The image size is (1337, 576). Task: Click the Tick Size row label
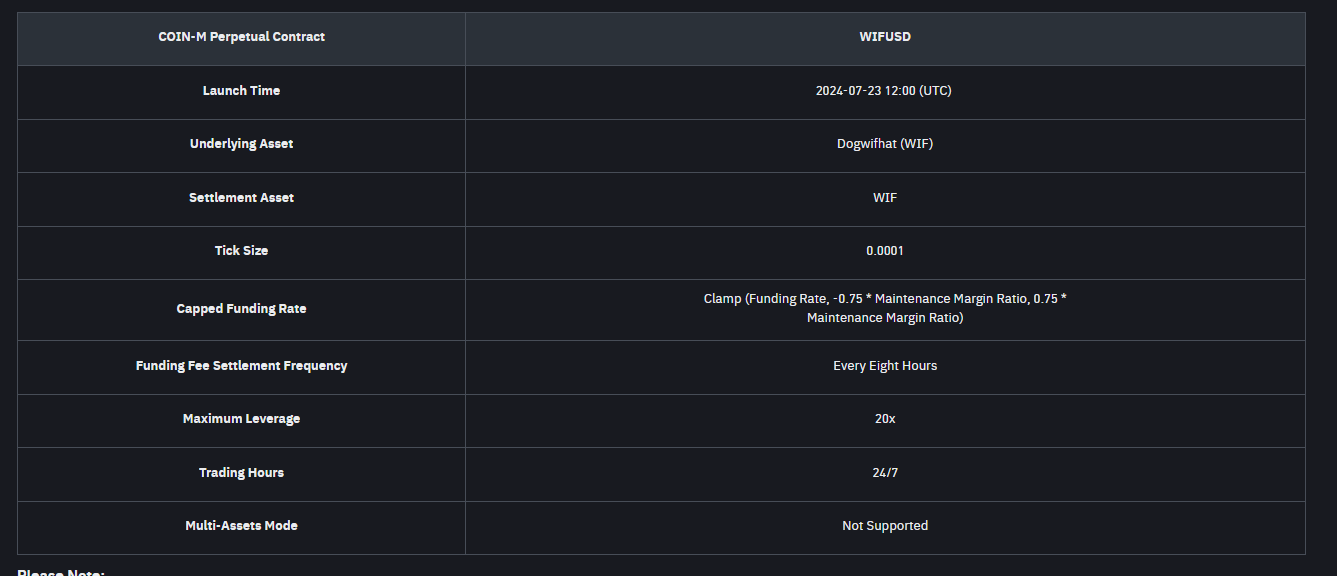[x=241, y=251]
